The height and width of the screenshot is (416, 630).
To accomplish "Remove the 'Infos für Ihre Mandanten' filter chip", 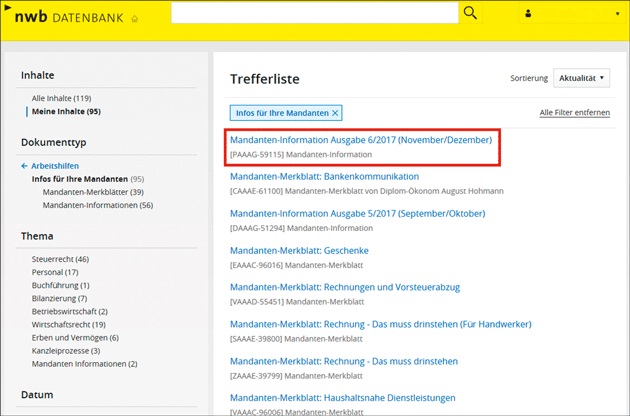I will (x=336, y=113).
